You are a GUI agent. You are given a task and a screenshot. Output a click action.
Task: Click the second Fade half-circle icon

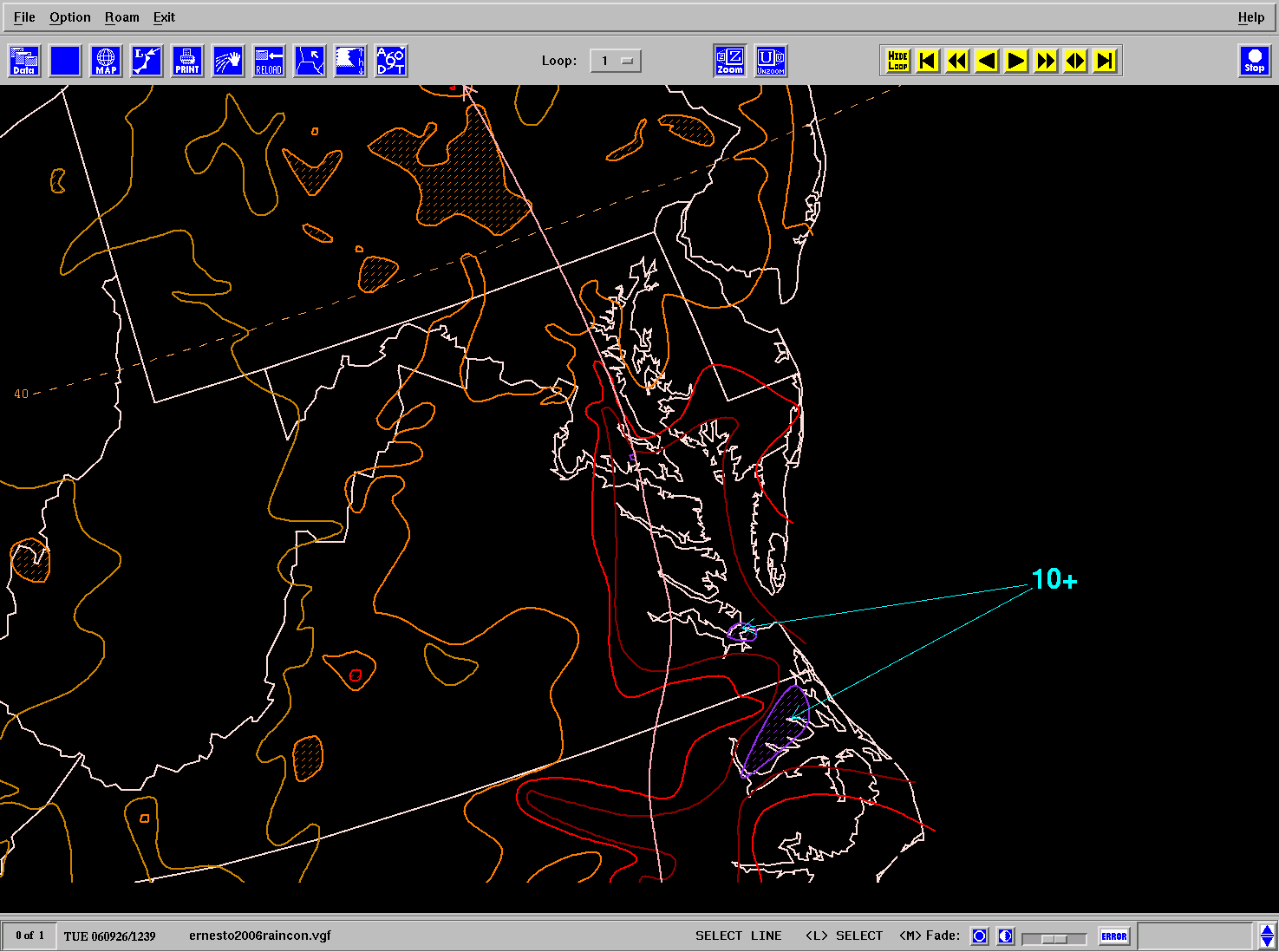click(1006, 936)
